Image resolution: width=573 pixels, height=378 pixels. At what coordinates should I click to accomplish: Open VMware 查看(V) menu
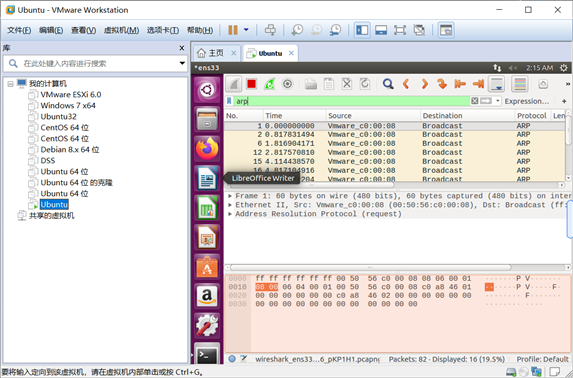(83, 30)
